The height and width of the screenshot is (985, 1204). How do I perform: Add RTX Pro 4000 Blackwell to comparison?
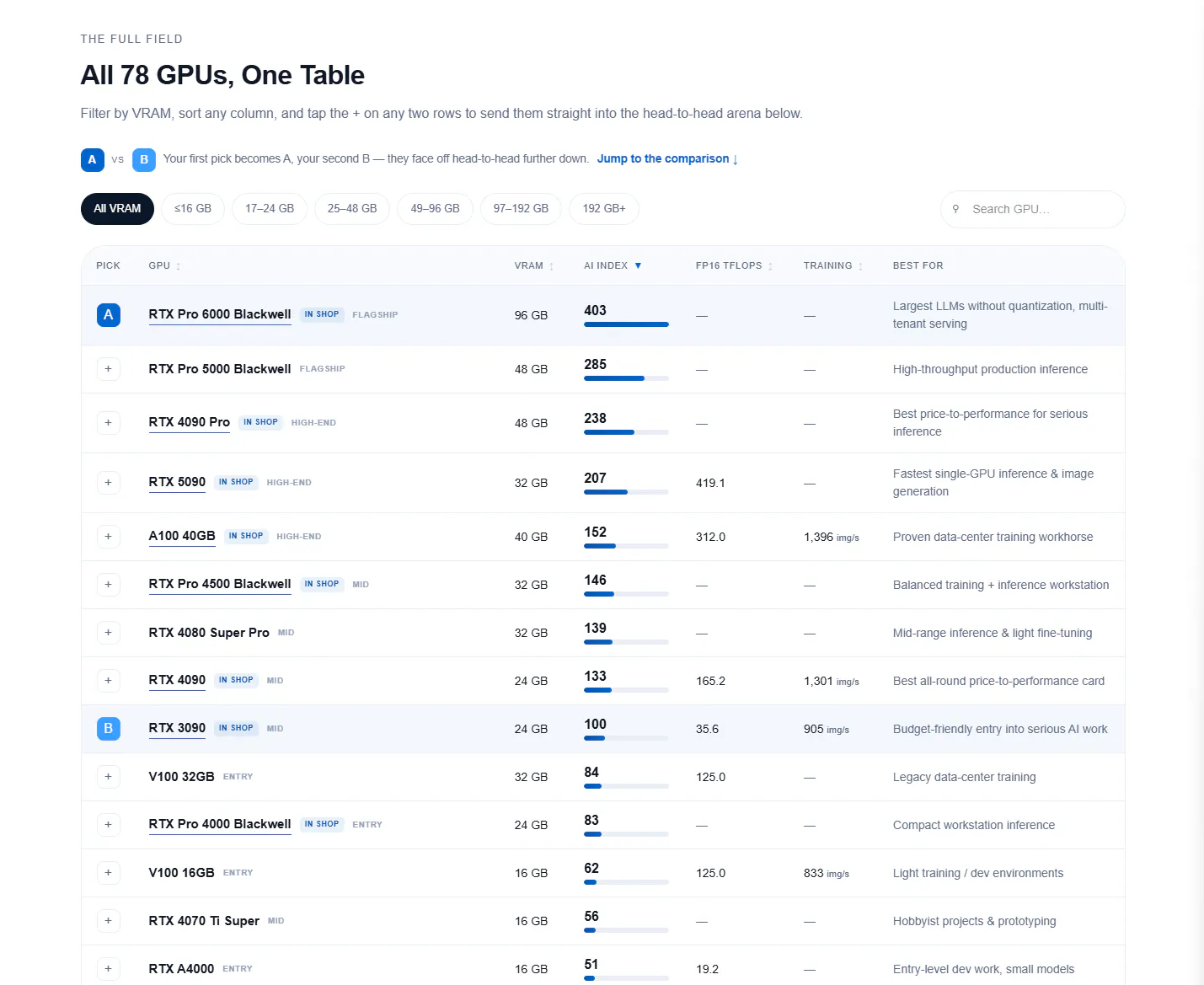[108, 825]
